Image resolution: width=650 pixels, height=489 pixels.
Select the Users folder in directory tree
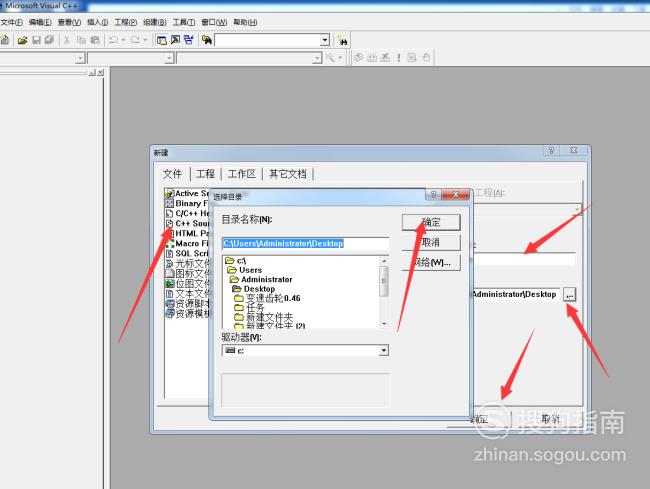(x=245, y=270)
